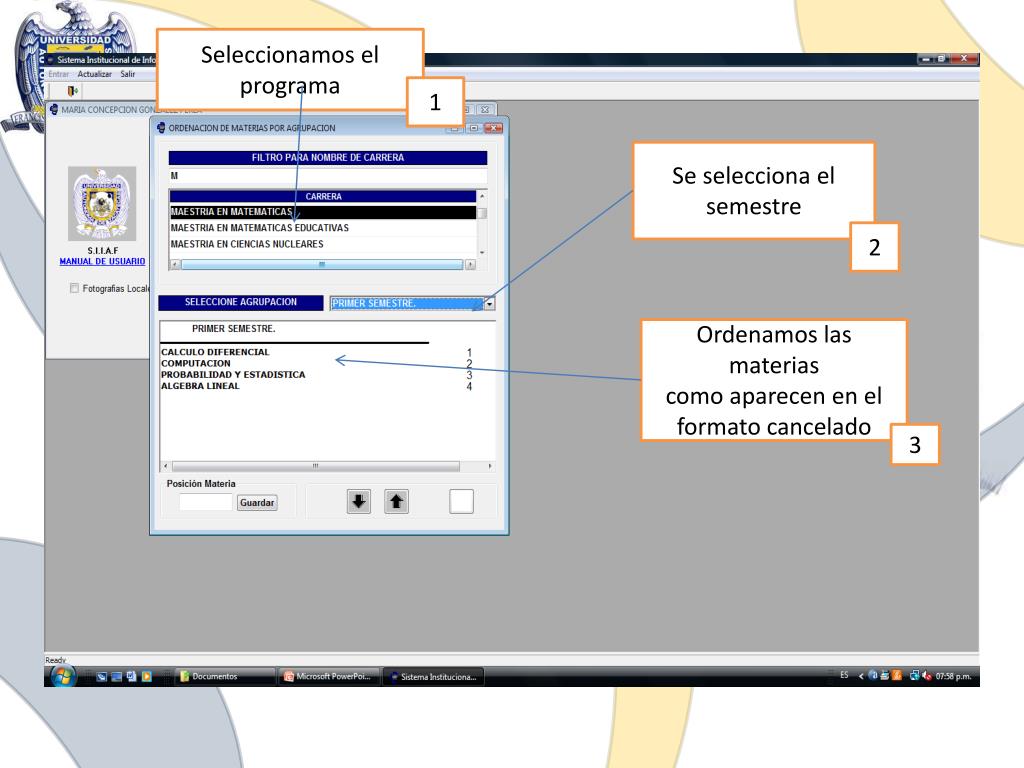Click the Guardar button
Viewport: 1024px width, 768px height.
coord(257,503)
